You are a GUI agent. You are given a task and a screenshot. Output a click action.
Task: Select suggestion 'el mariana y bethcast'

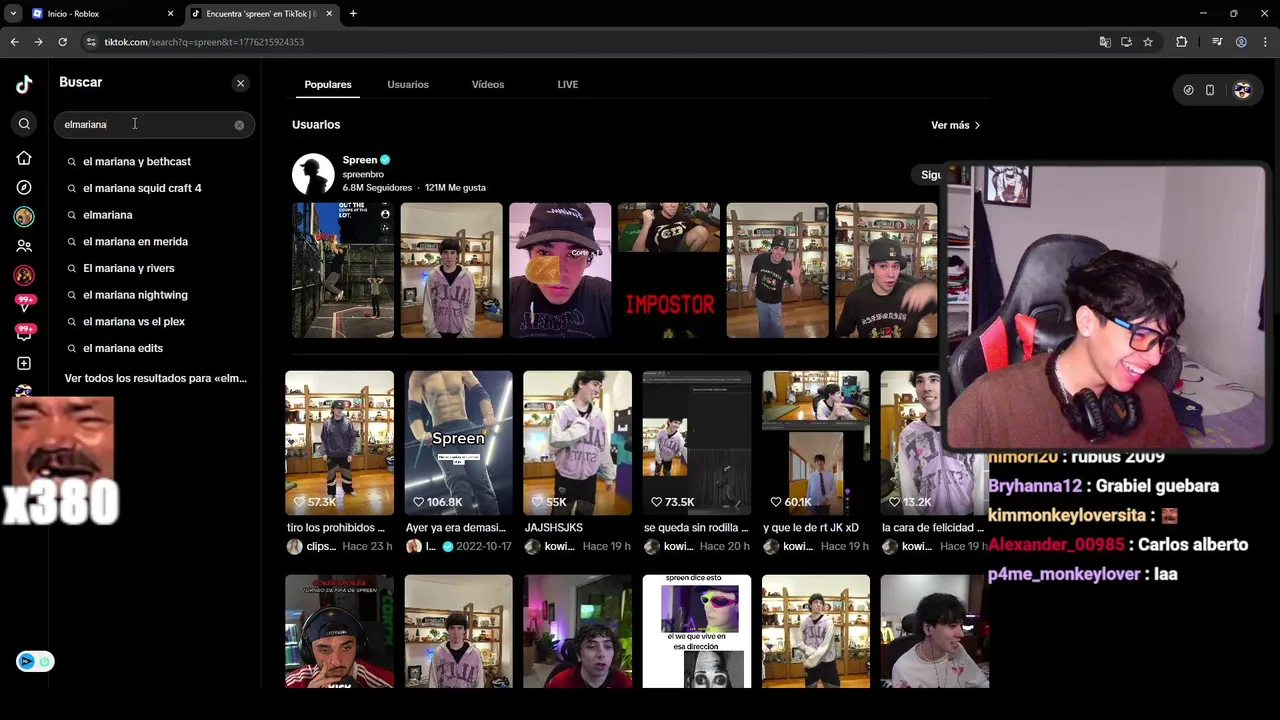137,161
